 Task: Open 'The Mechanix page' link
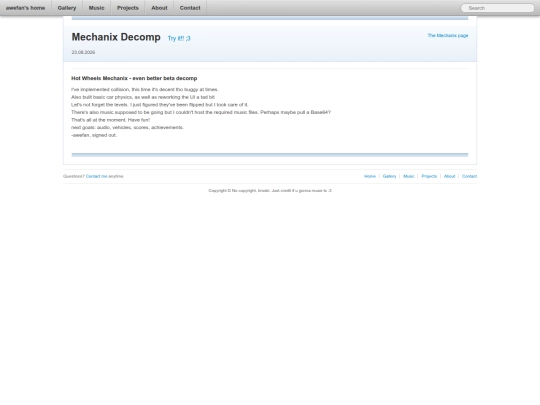point(448,35)
